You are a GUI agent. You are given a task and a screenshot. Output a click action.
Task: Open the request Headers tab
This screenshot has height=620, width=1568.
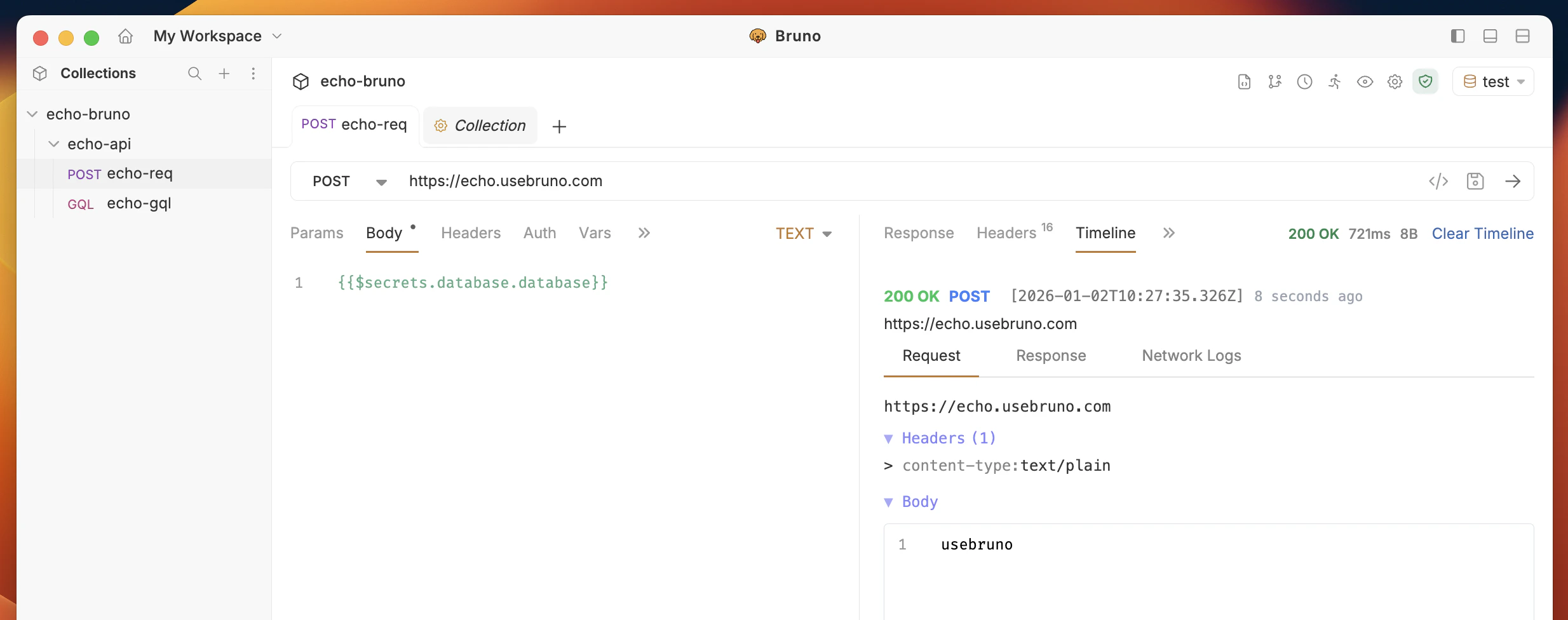click(471, 233)
